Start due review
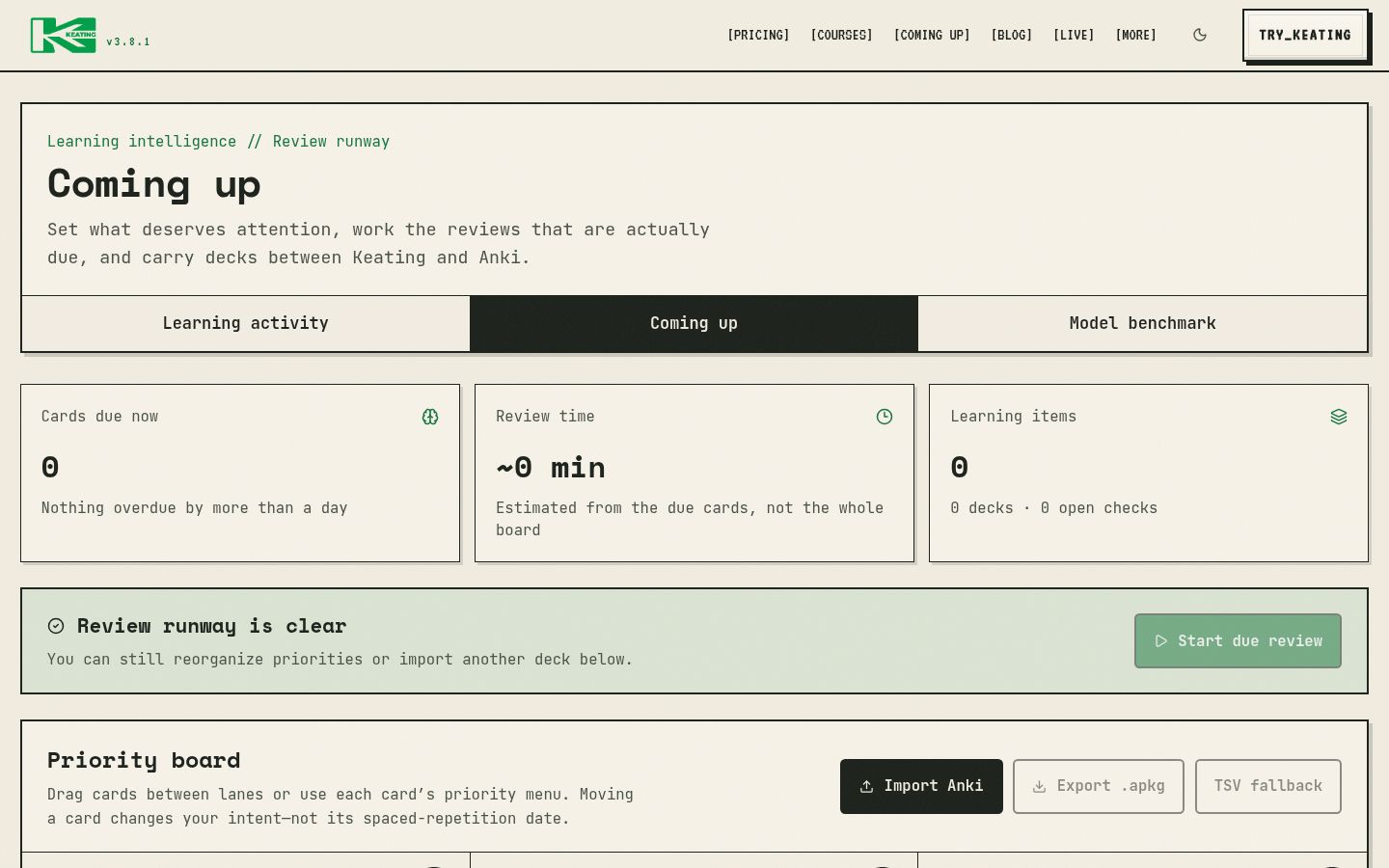1389x868 pixels. point(1238,640)
